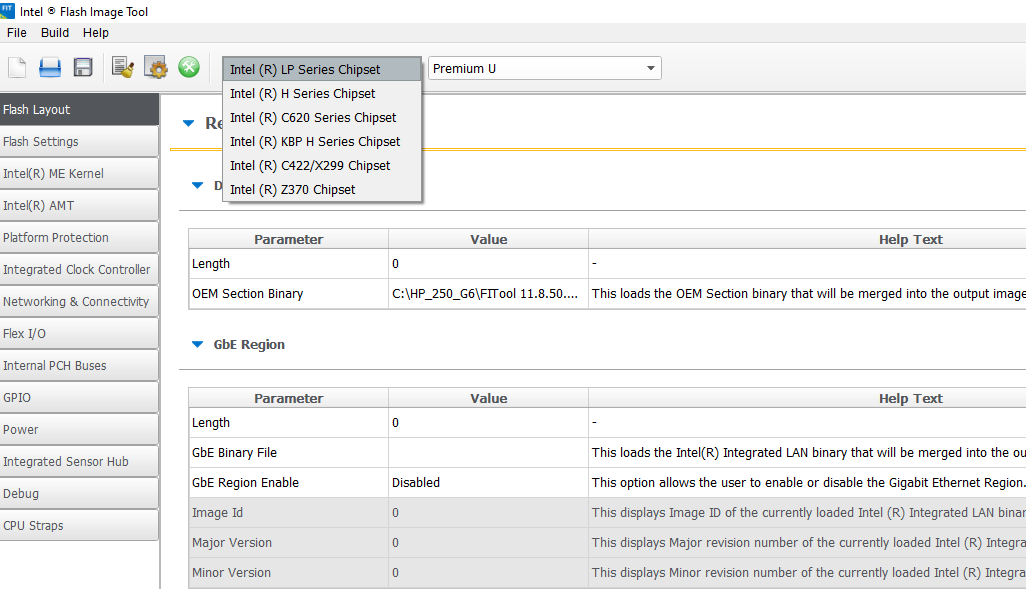This screenshot has width=1026, height=589.
Task: Collapse the GbE Region section
Action: (197, 344)
